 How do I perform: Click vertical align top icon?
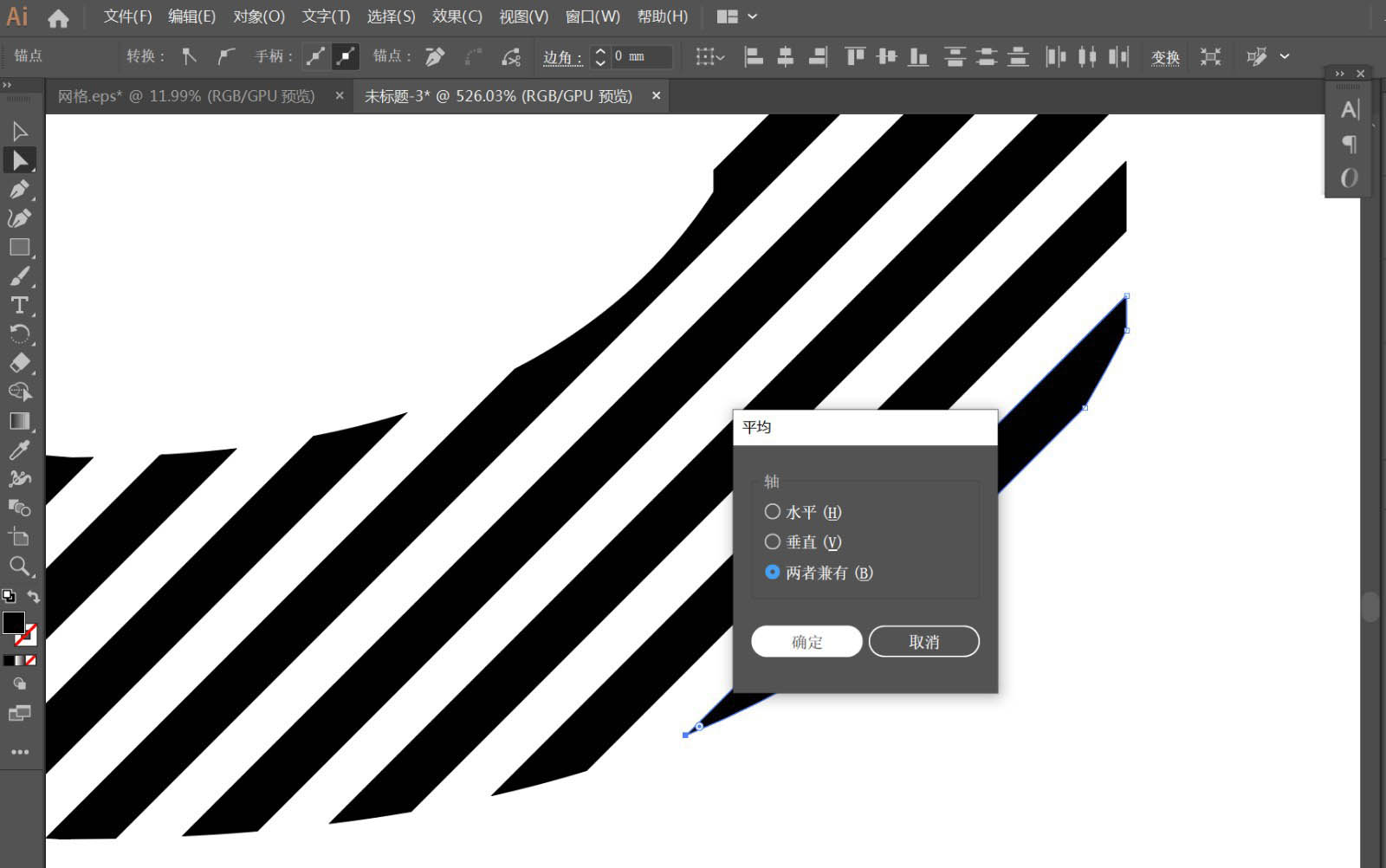[855, 57]
